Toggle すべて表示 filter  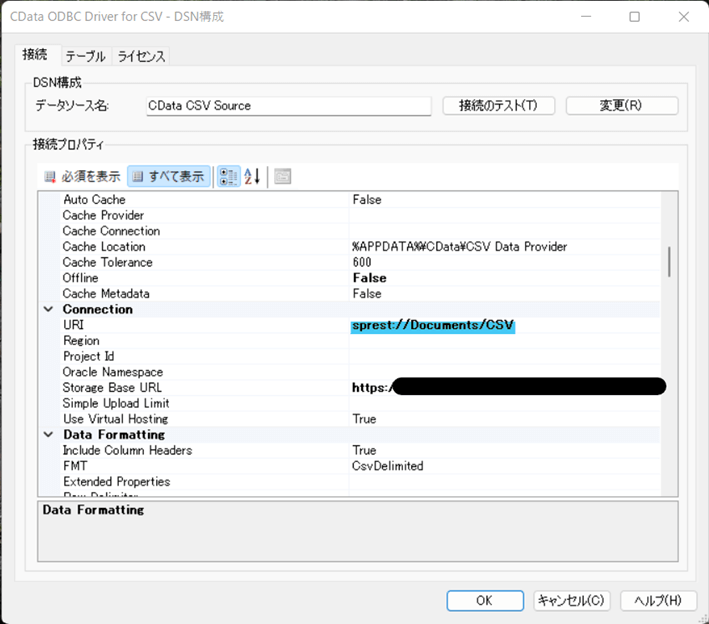coord(168,177)
